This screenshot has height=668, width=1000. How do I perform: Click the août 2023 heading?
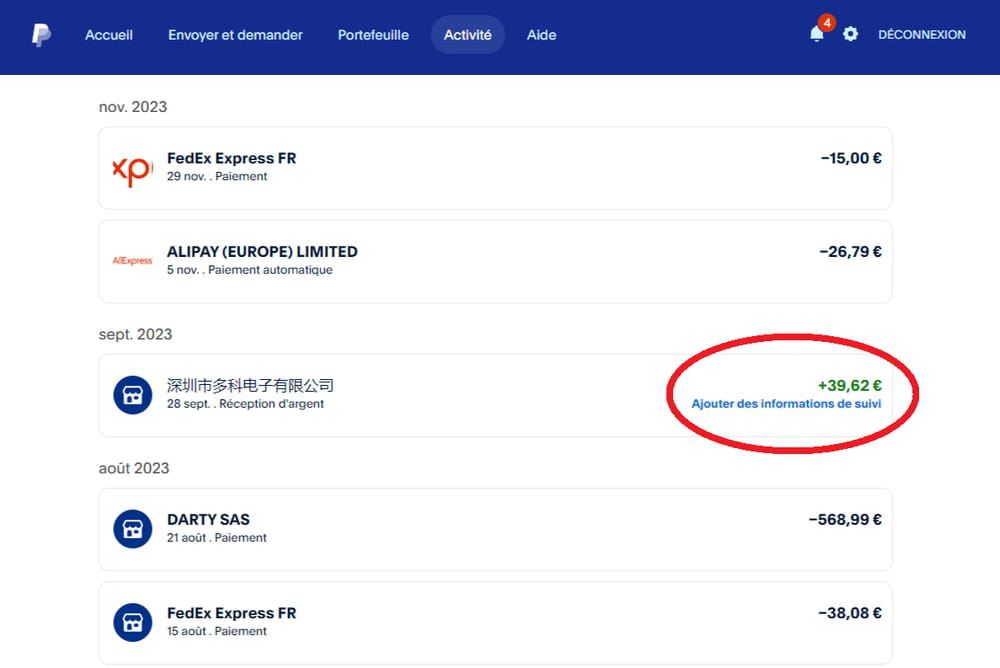coord(134,468)
